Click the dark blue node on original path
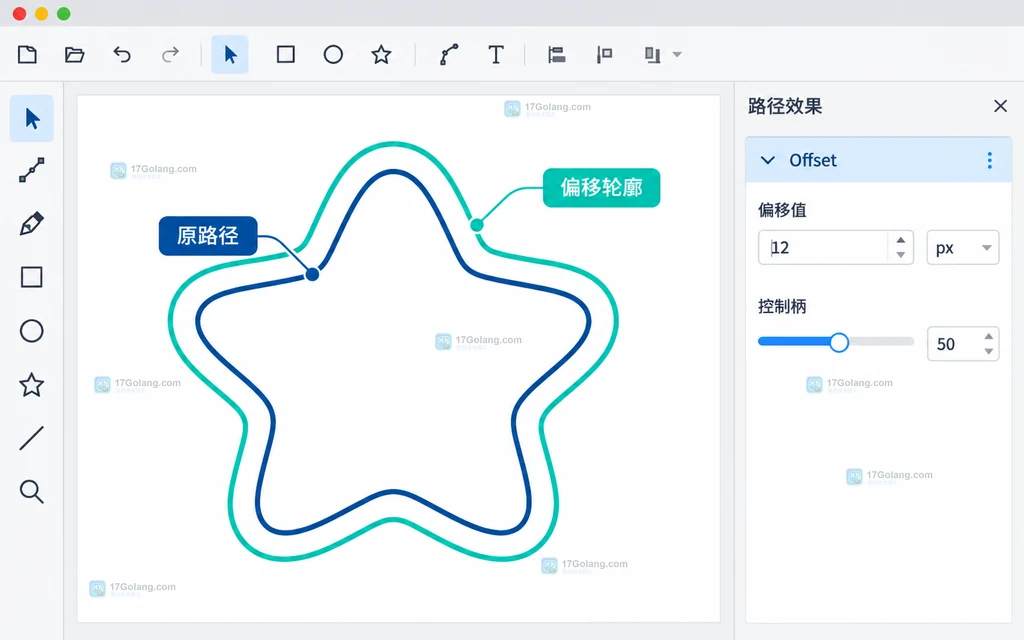The width and height of the screenshot is (1024, 640). [312, 274]
